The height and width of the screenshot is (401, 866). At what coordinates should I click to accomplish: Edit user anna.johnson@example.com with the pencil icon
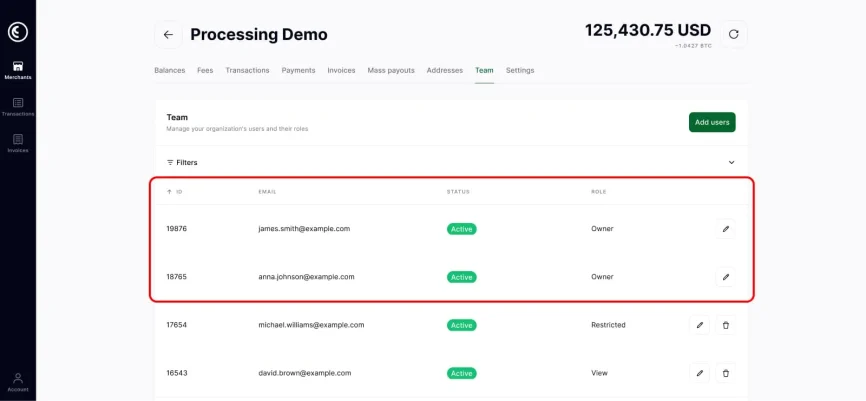click(726, 277)
